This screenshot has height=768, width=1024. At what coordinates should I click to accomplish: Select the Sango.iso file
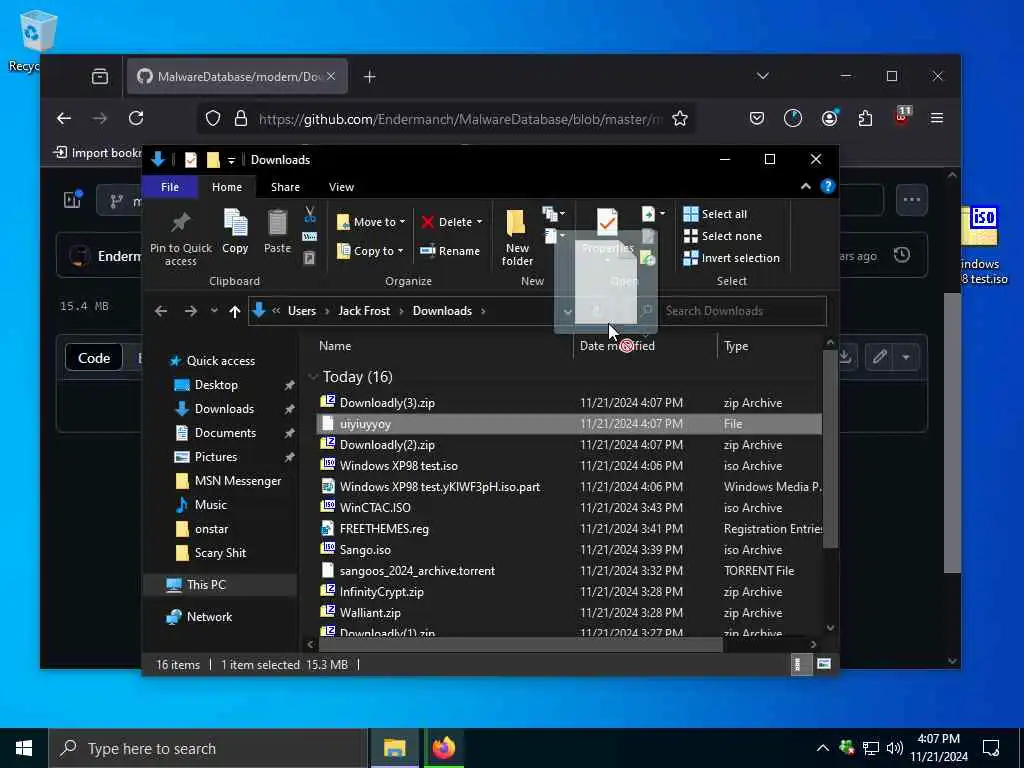tap(365, 550)
